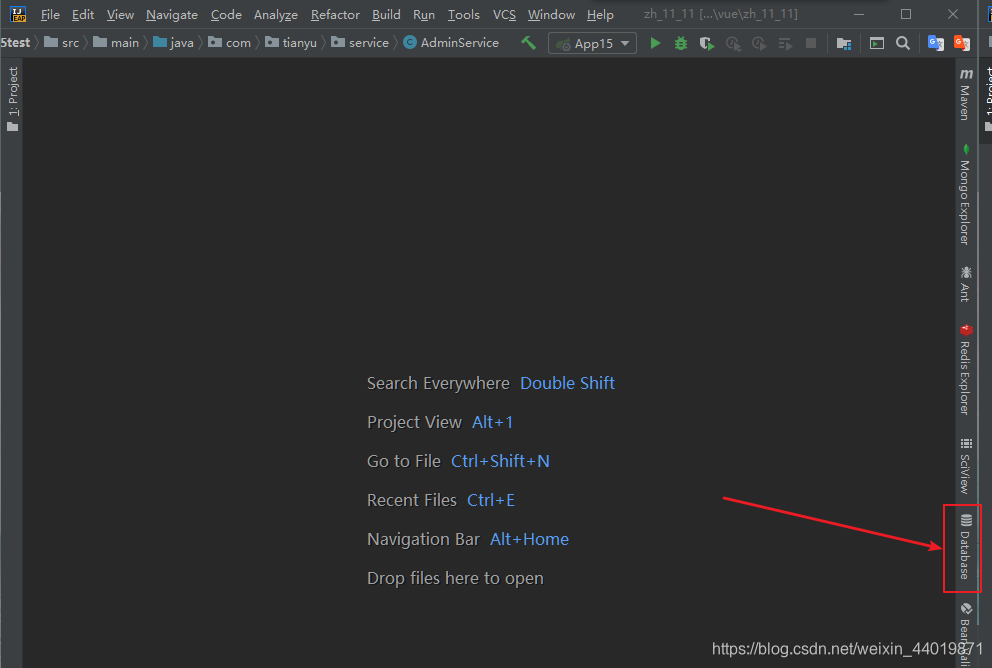Viewport: 992px width, 668px height.
Task: Click the Double Shift shortcut text
Action: tap(567, 383)
